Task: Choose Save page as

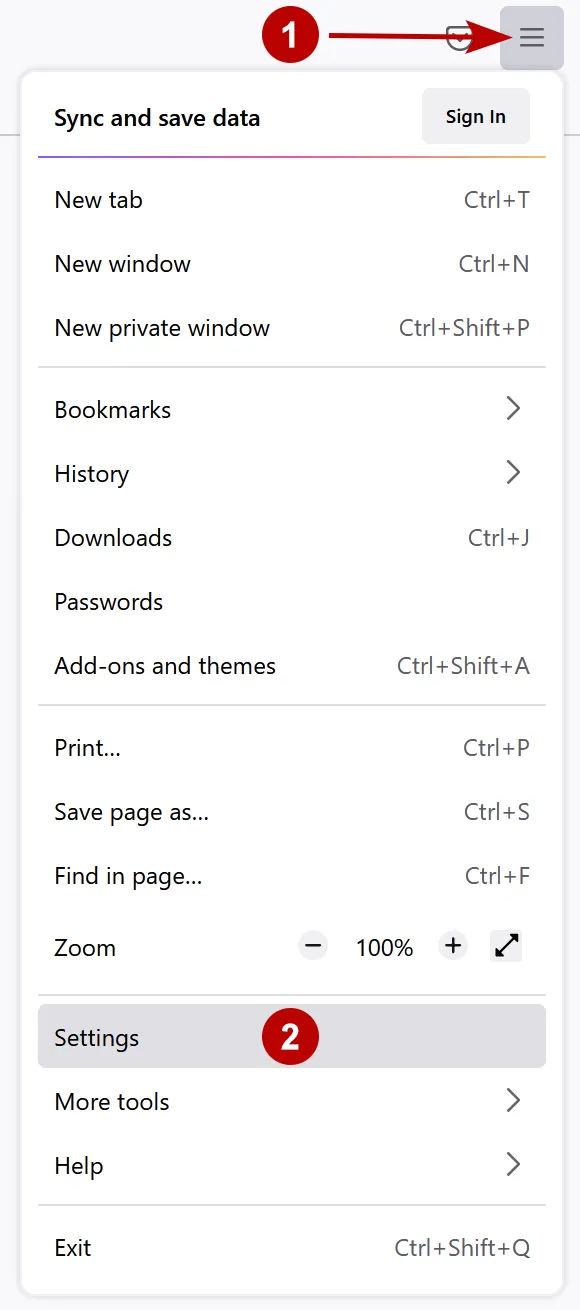Action: pyautogui.click(x=131, y=811)
